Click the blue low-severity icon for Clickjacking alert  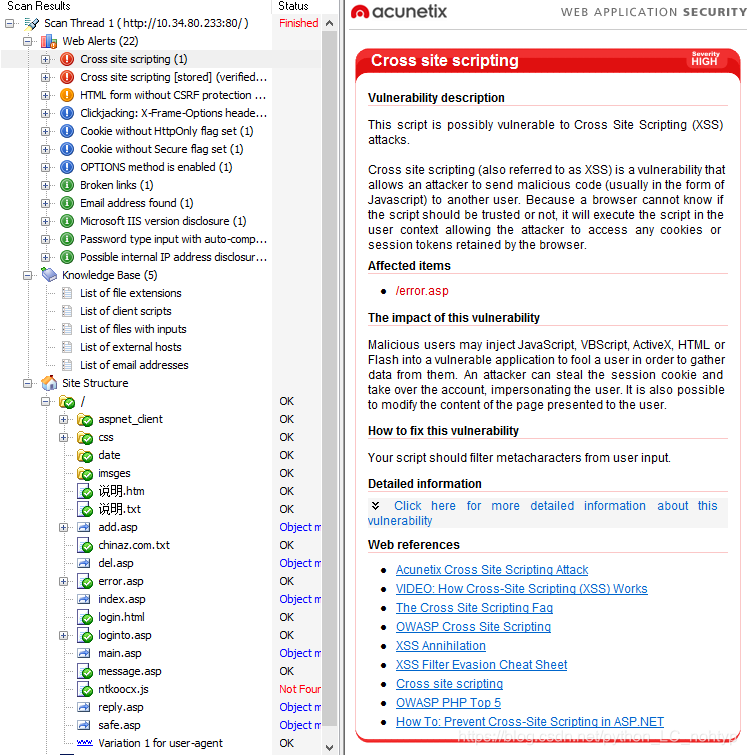tap(67, 113)
